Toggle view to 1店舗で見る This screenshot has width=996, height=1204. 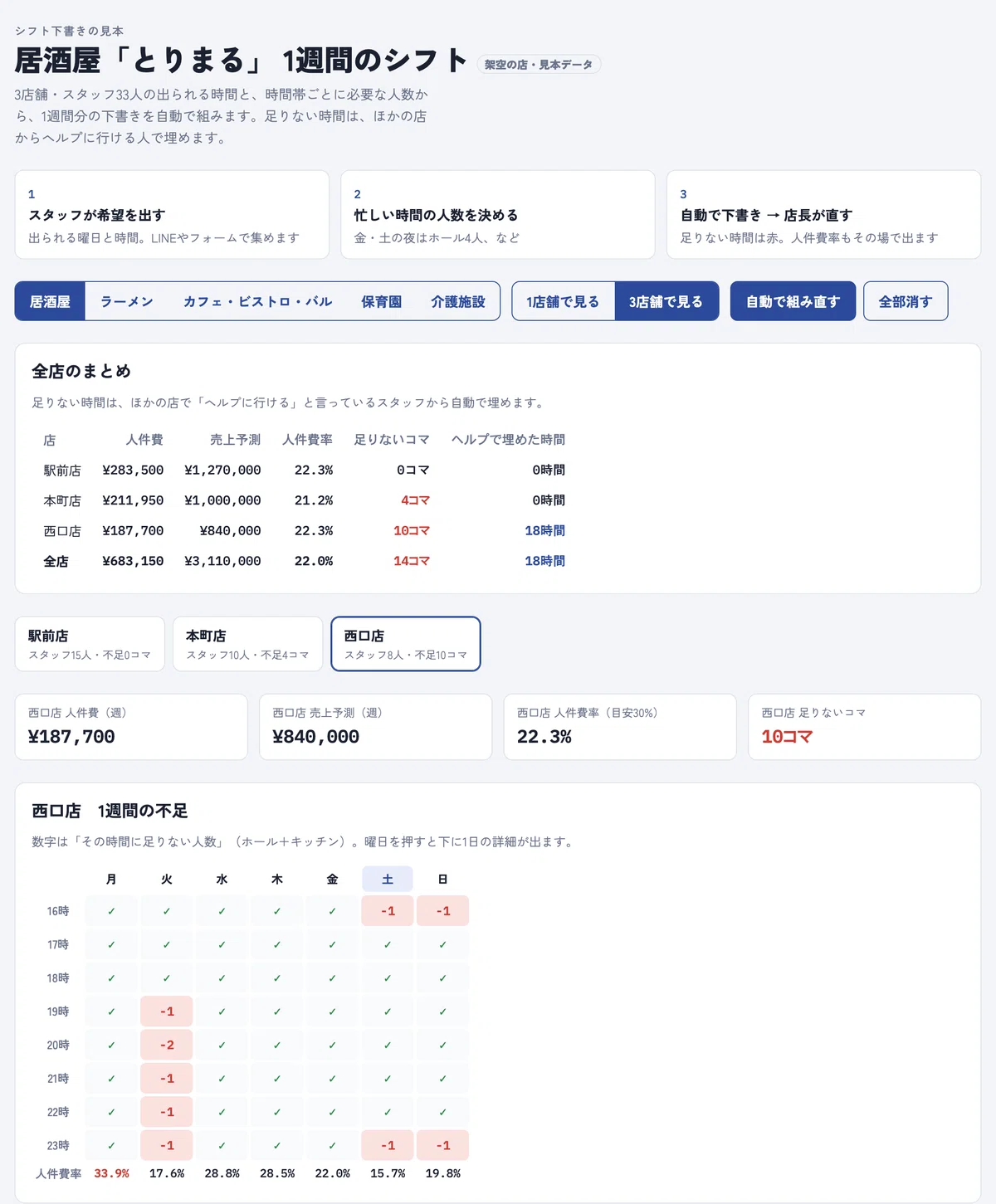pyautogui.click(x=563, y=301)
